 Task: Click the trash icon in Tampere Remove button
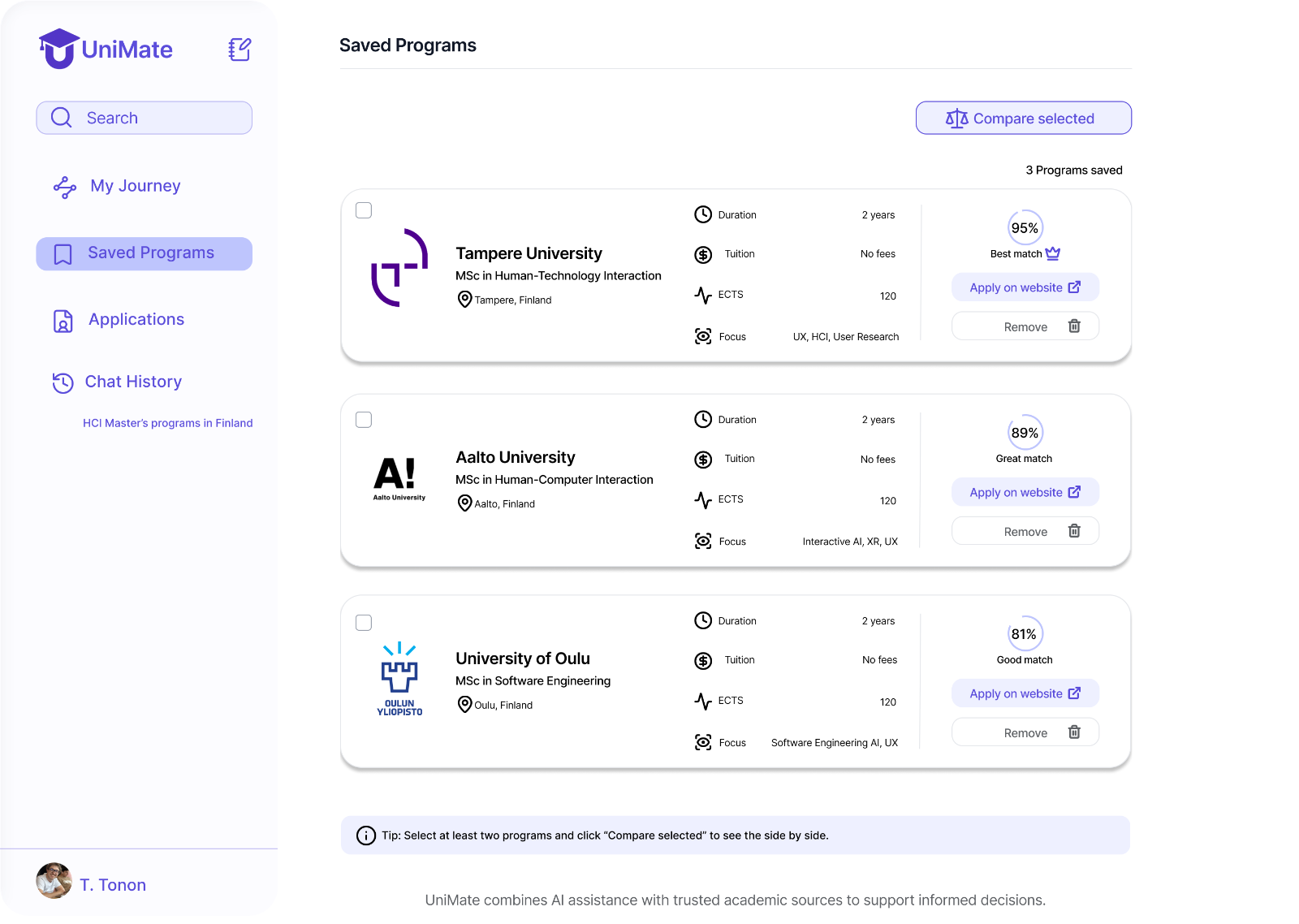click(x=1074, y=326)
